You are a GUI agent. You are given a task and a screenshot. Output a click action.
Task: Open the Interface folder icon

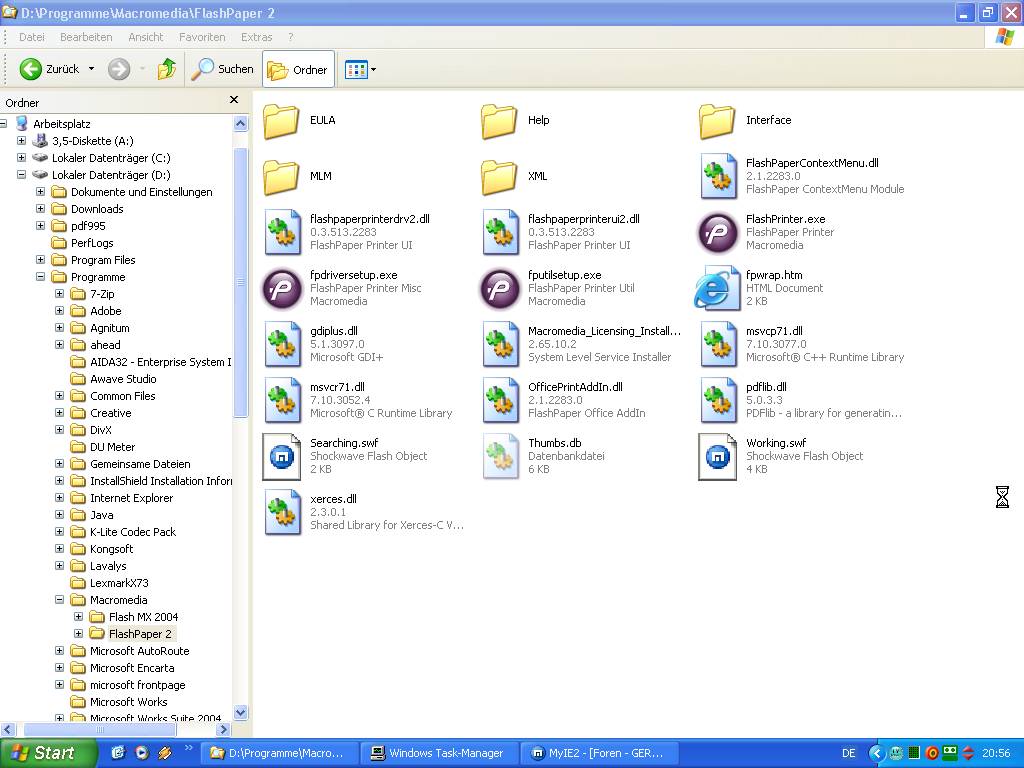point(718,121)
